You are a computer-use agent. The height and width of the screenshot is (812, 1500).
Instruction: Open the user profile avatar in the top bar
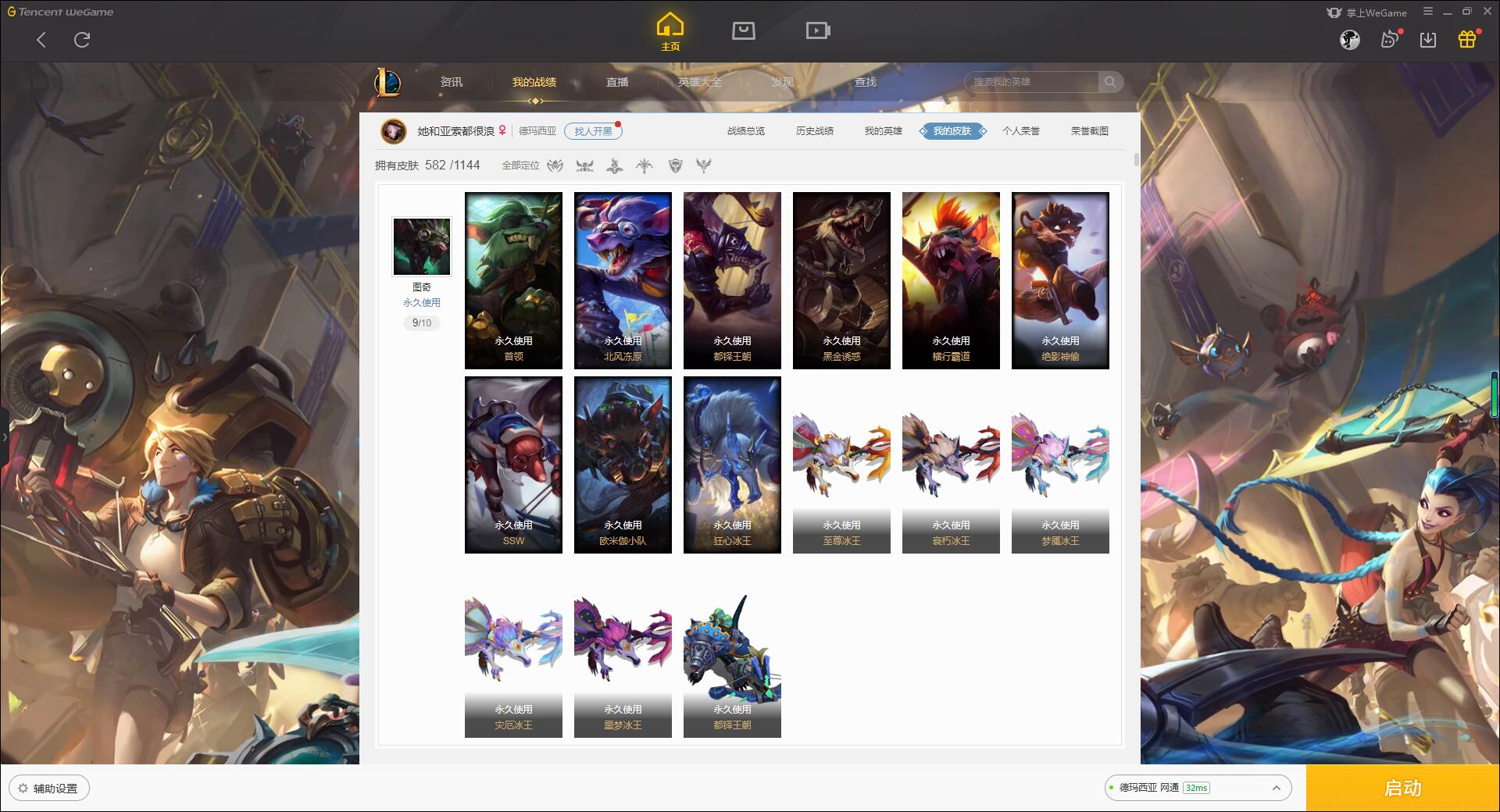1350,40
